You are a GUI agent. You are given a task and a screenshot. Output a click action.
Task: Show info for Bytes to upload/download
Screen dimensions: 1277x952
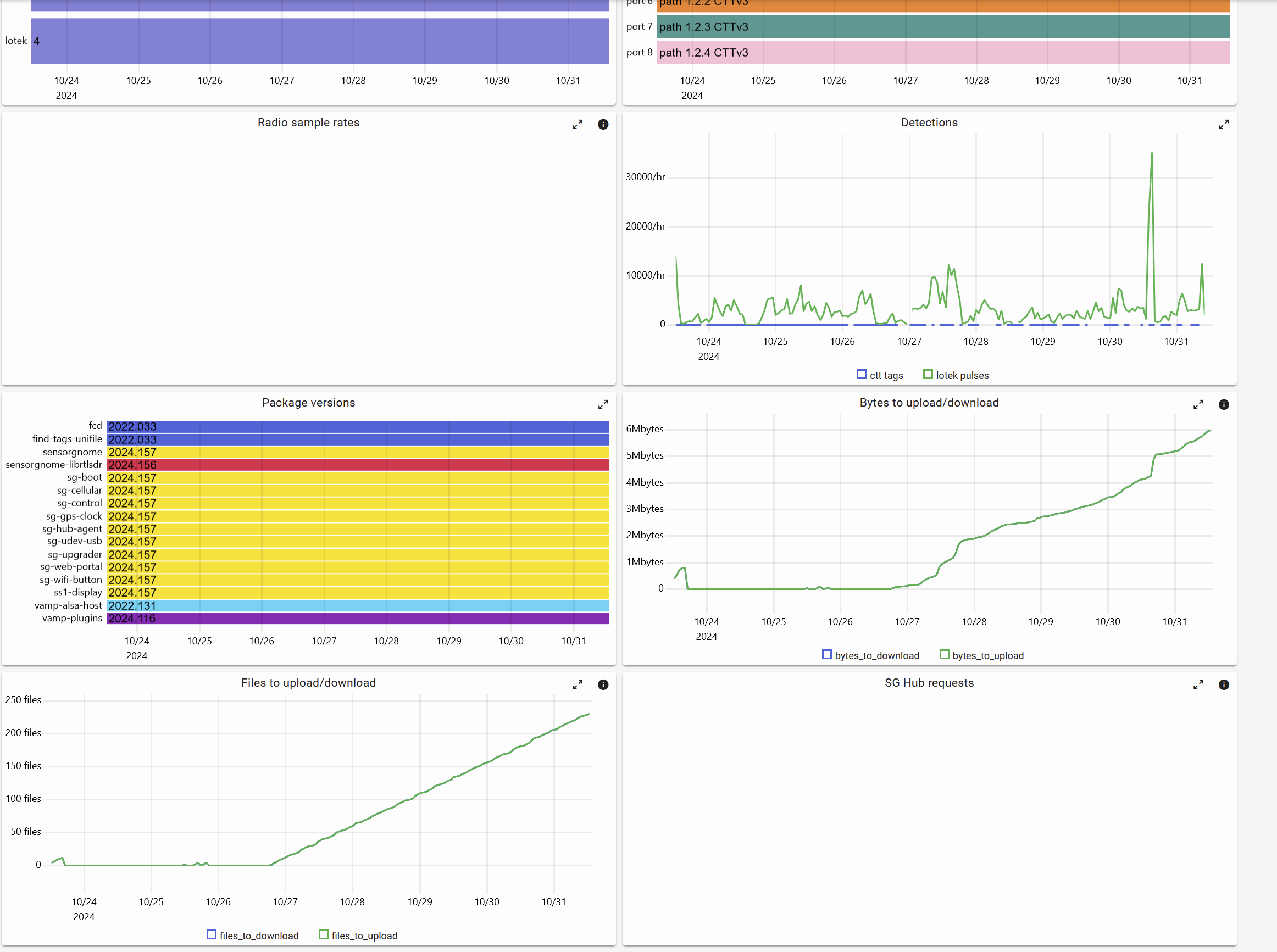click(1223, 405)
